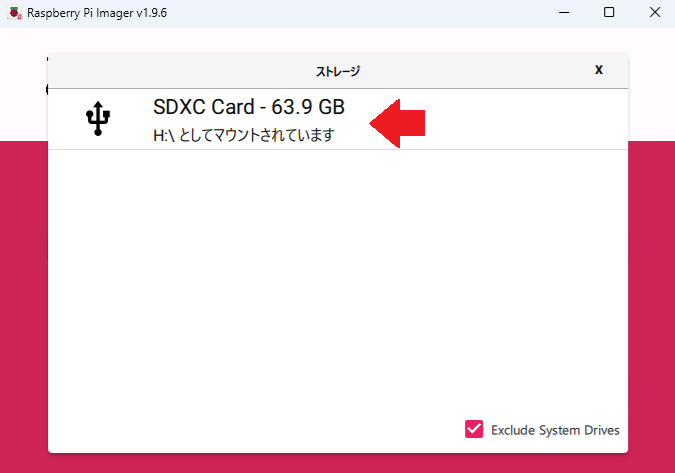Click the crimson strip left of the dialog
The width and height of the screenshot is (675, 473).
(x=23, y=300)
